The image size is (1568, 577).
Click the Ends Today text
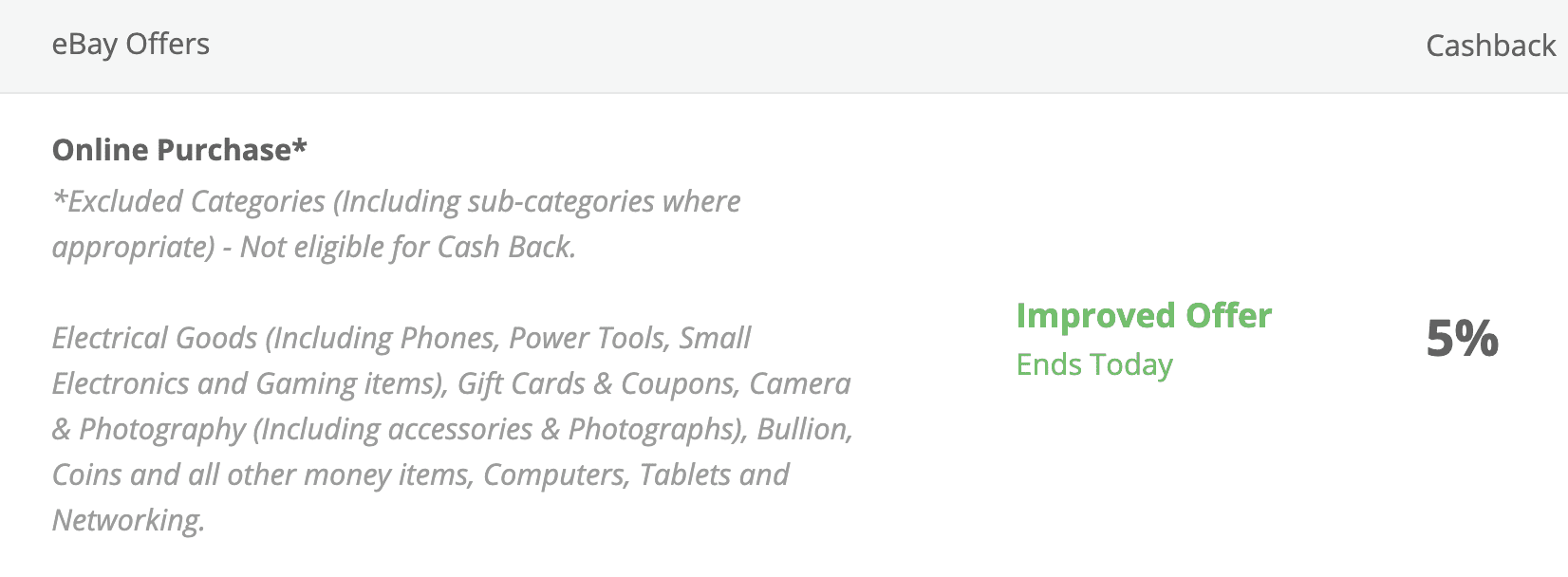[1094, 364]
